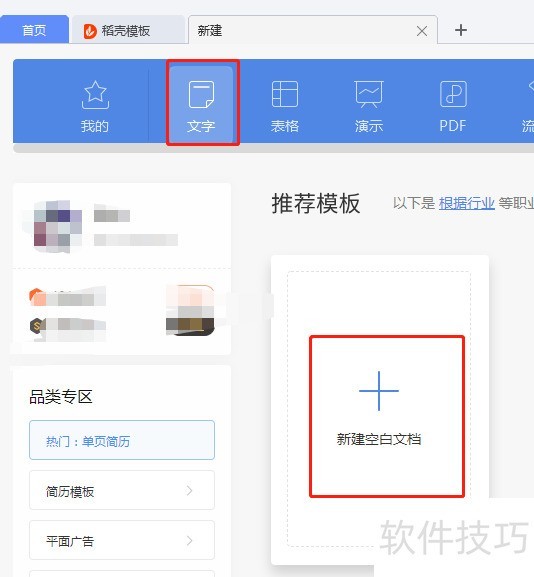Select the PDF icon
This screenshot has height=577, width=534.
(453, 94)
